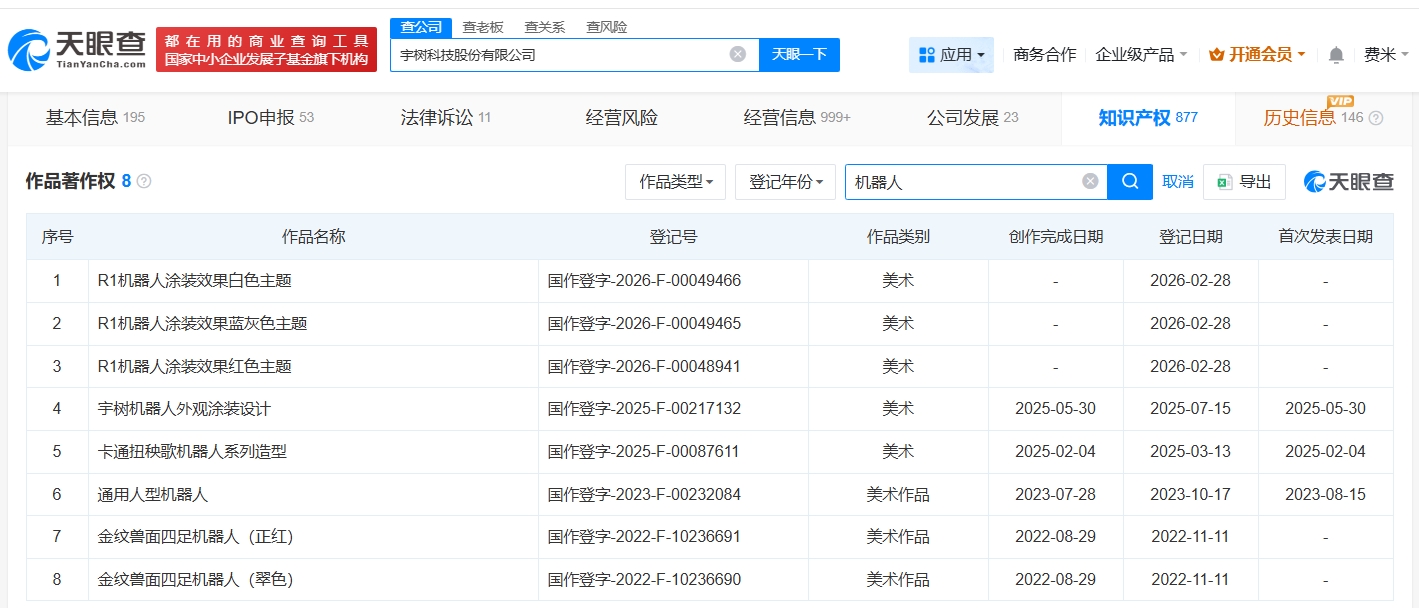
Task: Click the registration date 2025-03-13
Action: [x=1190, y=452]
